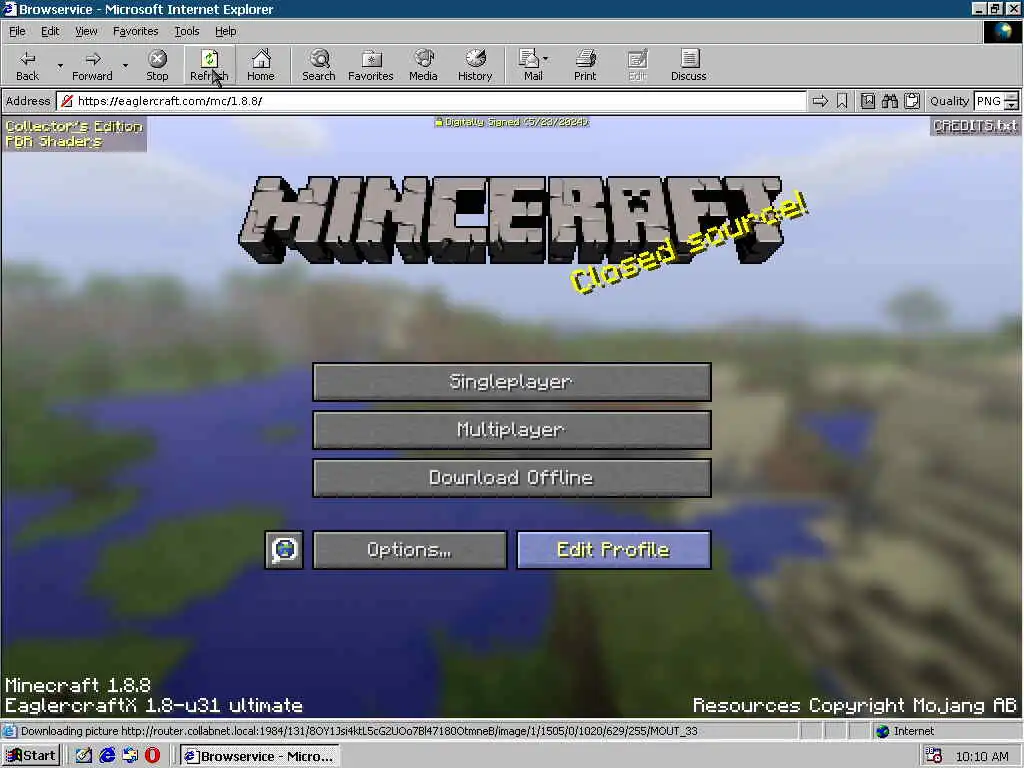Click the Discuss toolbar icon
Image resolution: width=1024 pixels, height=768 pixels.
point(689,65)
